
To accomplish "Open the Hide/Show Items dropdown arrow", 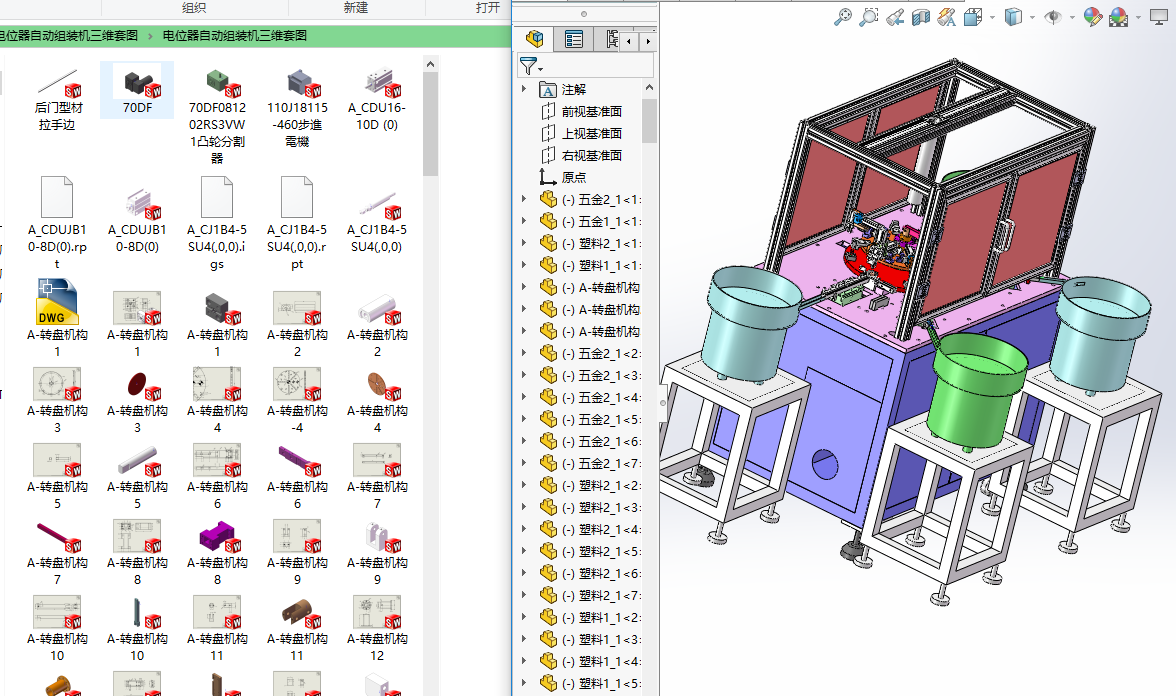I will click(1072, 17).
